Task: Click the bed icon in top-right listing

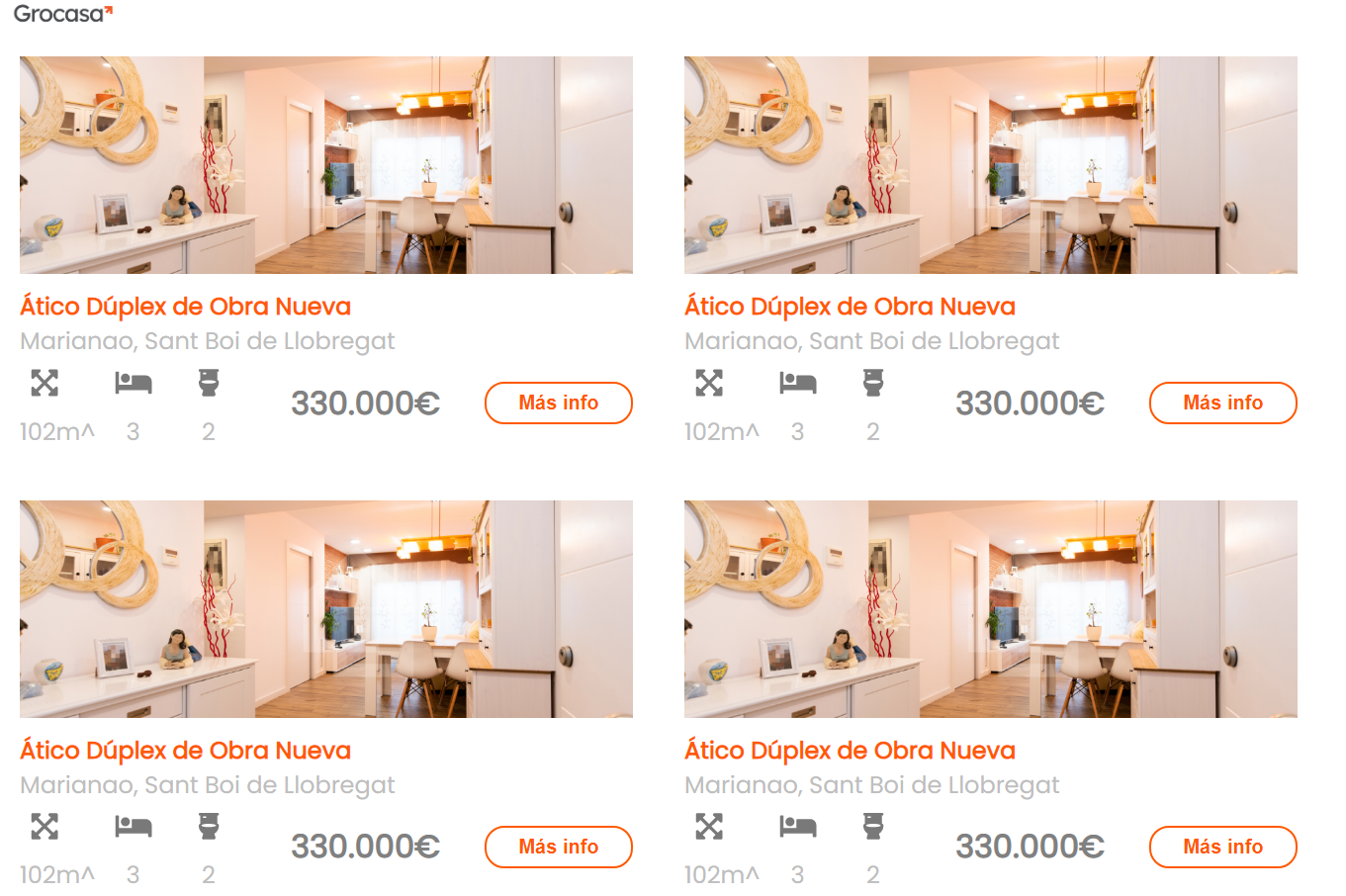Action: [798, 383]
